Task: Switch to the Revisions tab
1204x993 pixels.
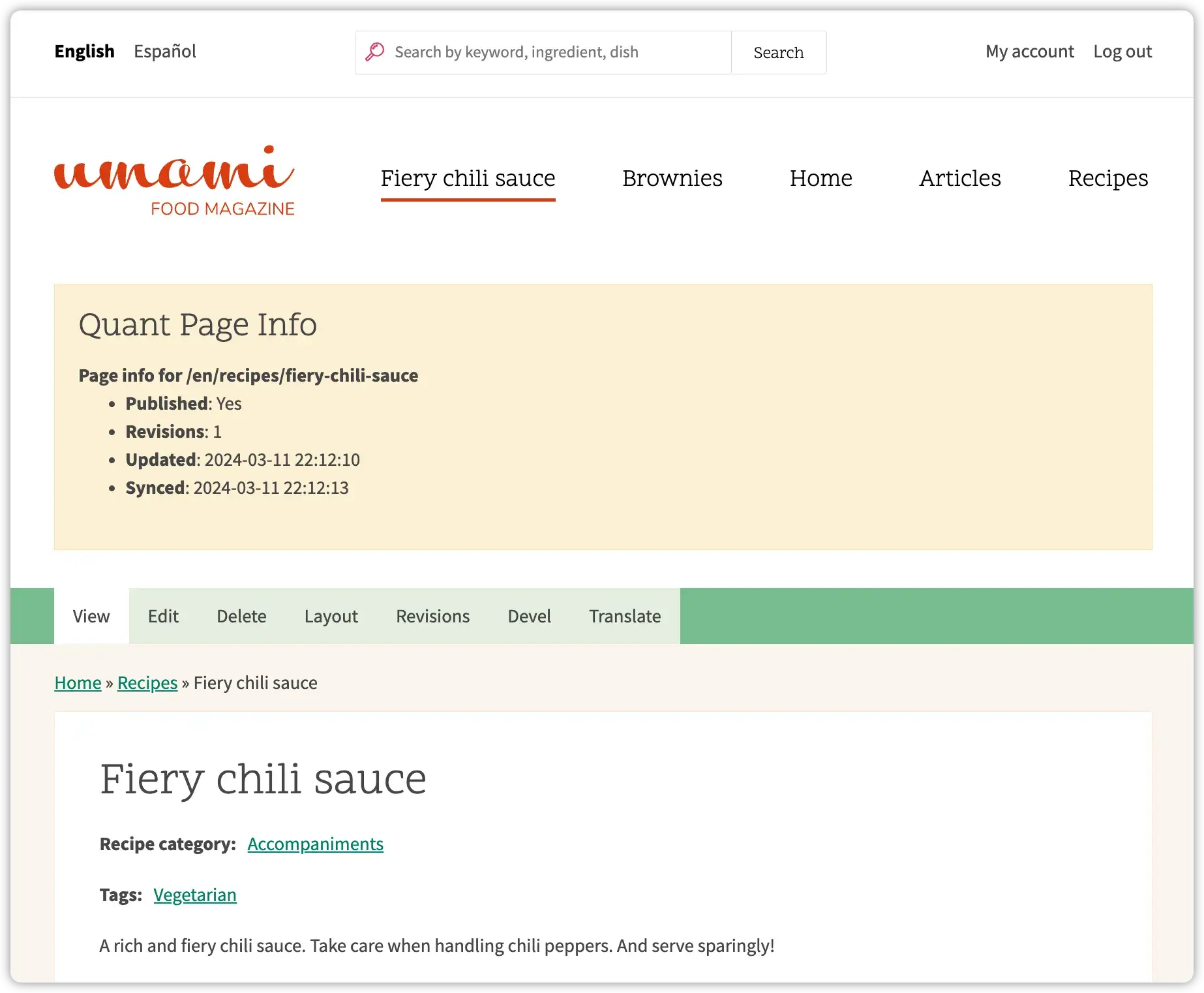Action: pos(432,616)
